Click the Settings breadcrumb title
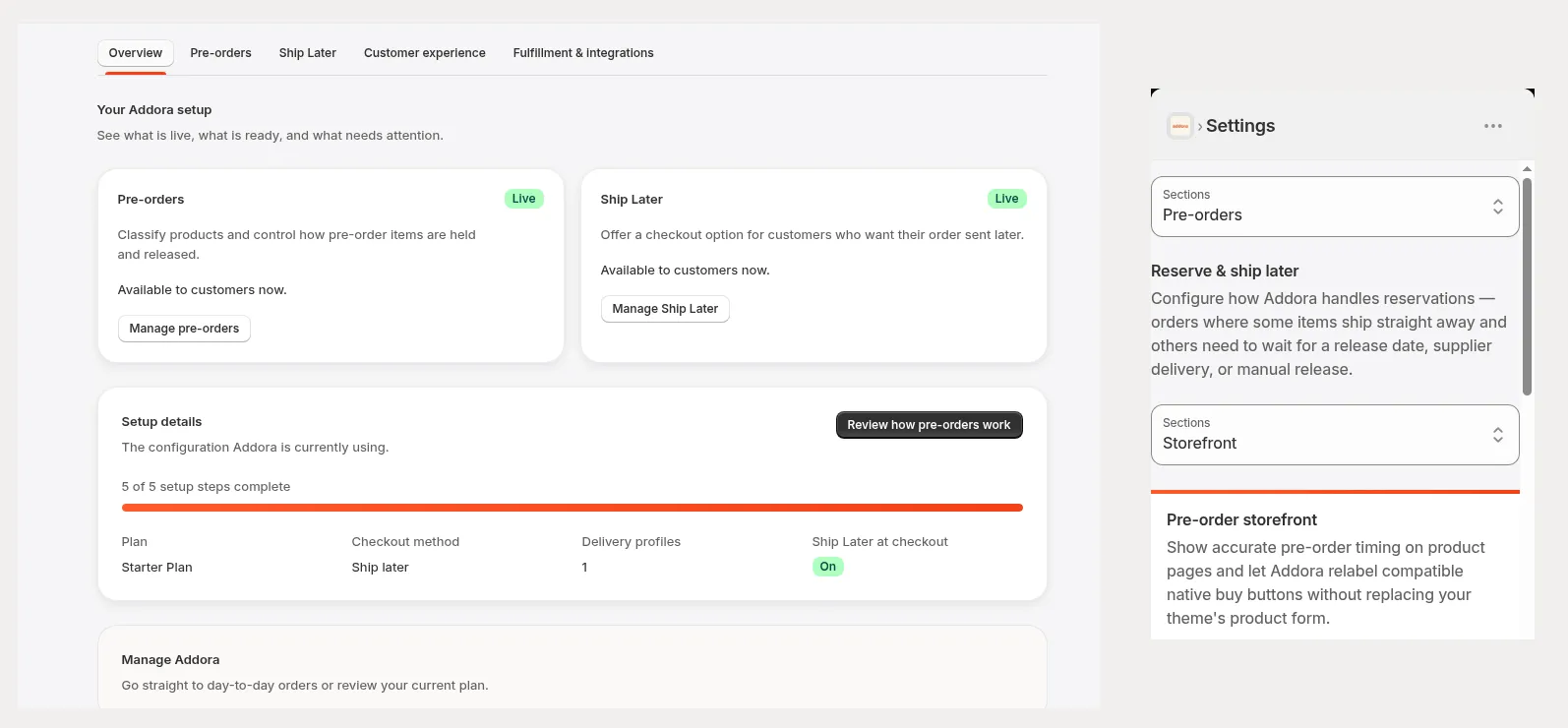The height and width of the screenshot is (728, 1568). coord(1240,126)
